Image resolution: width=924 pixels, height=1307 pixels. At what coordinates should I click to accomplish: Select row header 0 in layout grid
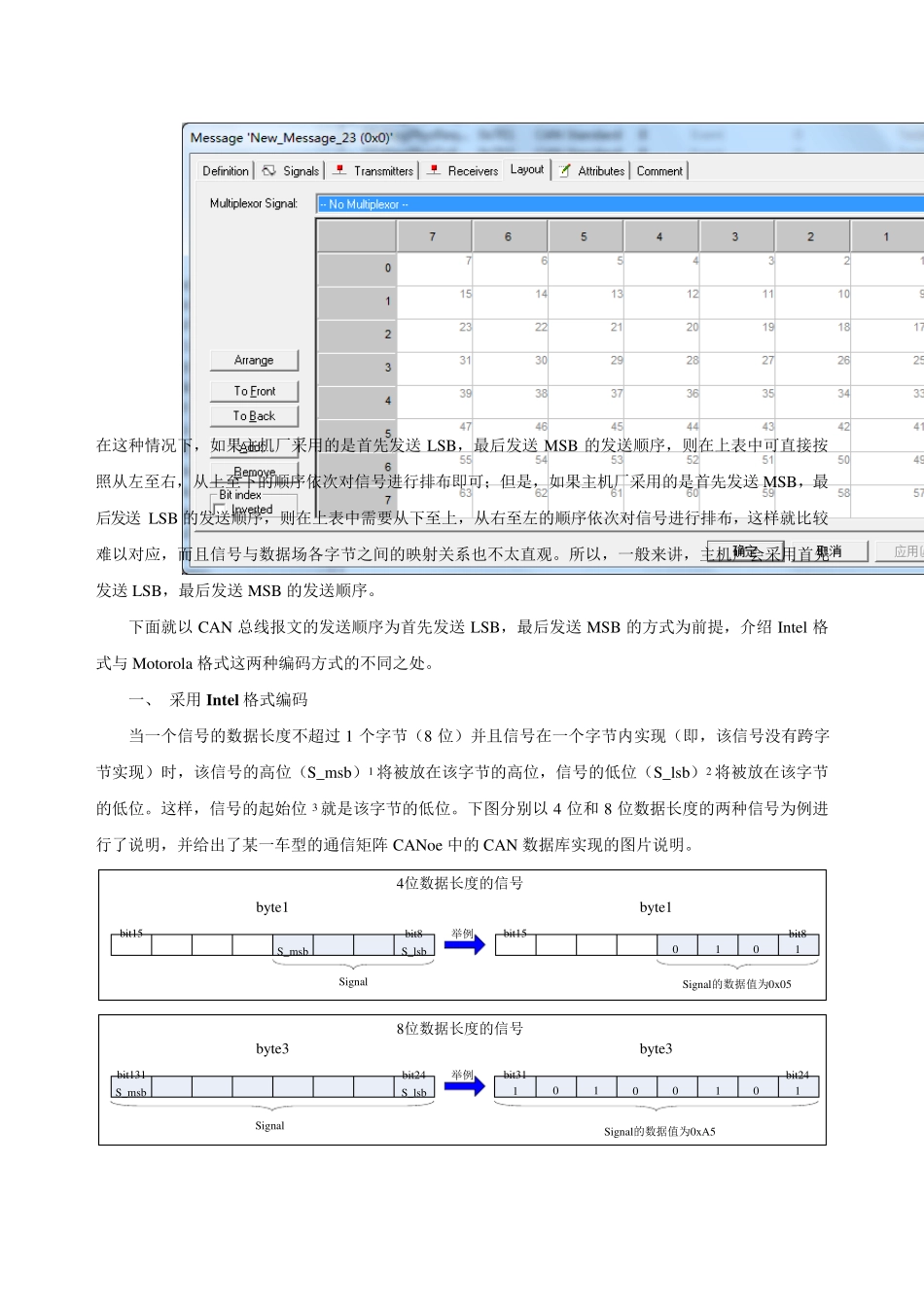[356, 268]
